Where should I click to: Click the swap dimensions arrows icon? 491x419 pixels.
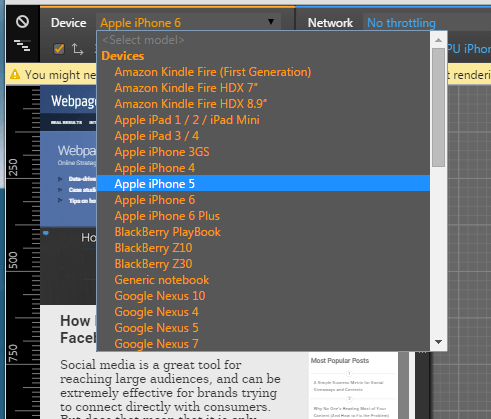pyautogui.click(x=77, y=49)
